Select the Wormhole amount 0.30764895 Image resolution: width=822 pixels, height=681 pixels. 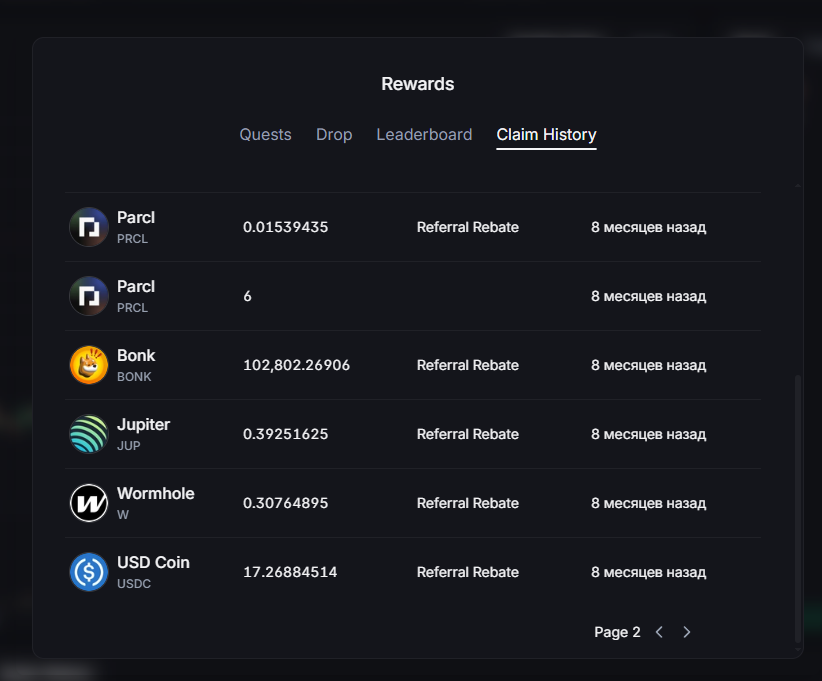point(286,503)
